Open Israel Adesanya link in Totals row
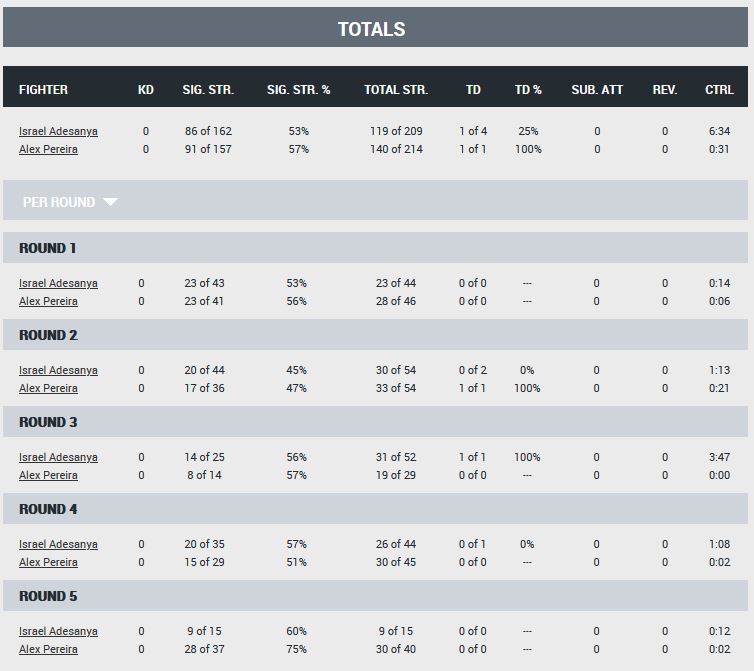The image size is (754, 671). (58, 131)
